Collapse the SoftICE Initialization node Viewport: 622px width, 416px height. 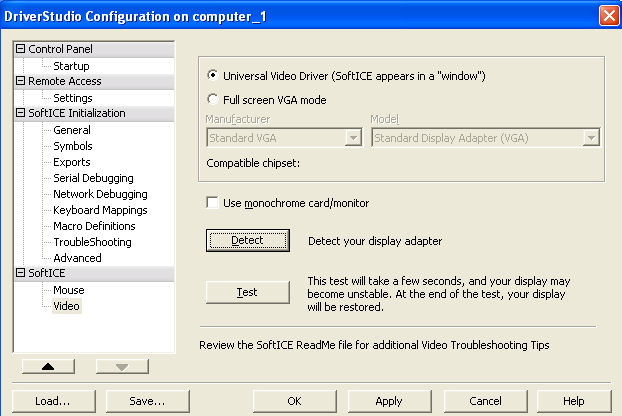(x=21, y=113)
